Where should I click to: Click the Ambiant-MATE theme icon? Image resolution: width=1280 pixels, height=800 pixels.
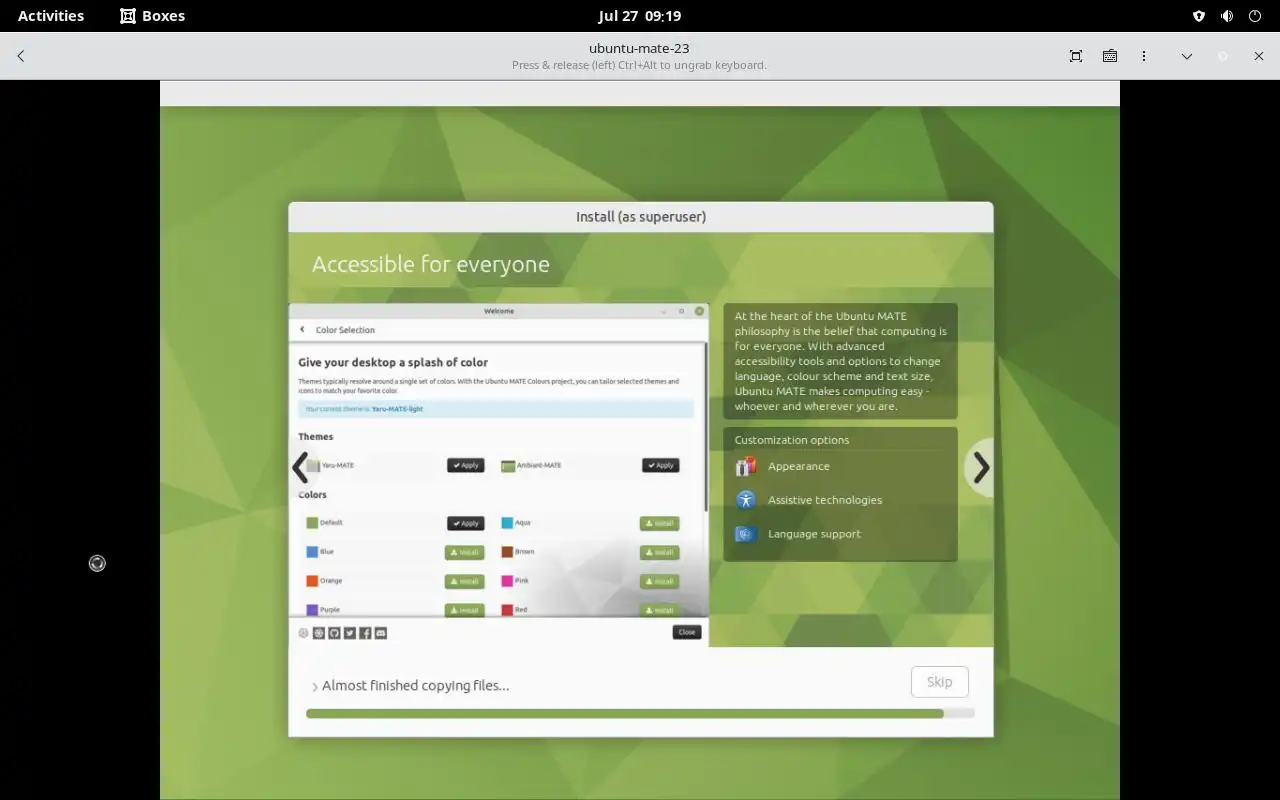click(x=508, y=466)
